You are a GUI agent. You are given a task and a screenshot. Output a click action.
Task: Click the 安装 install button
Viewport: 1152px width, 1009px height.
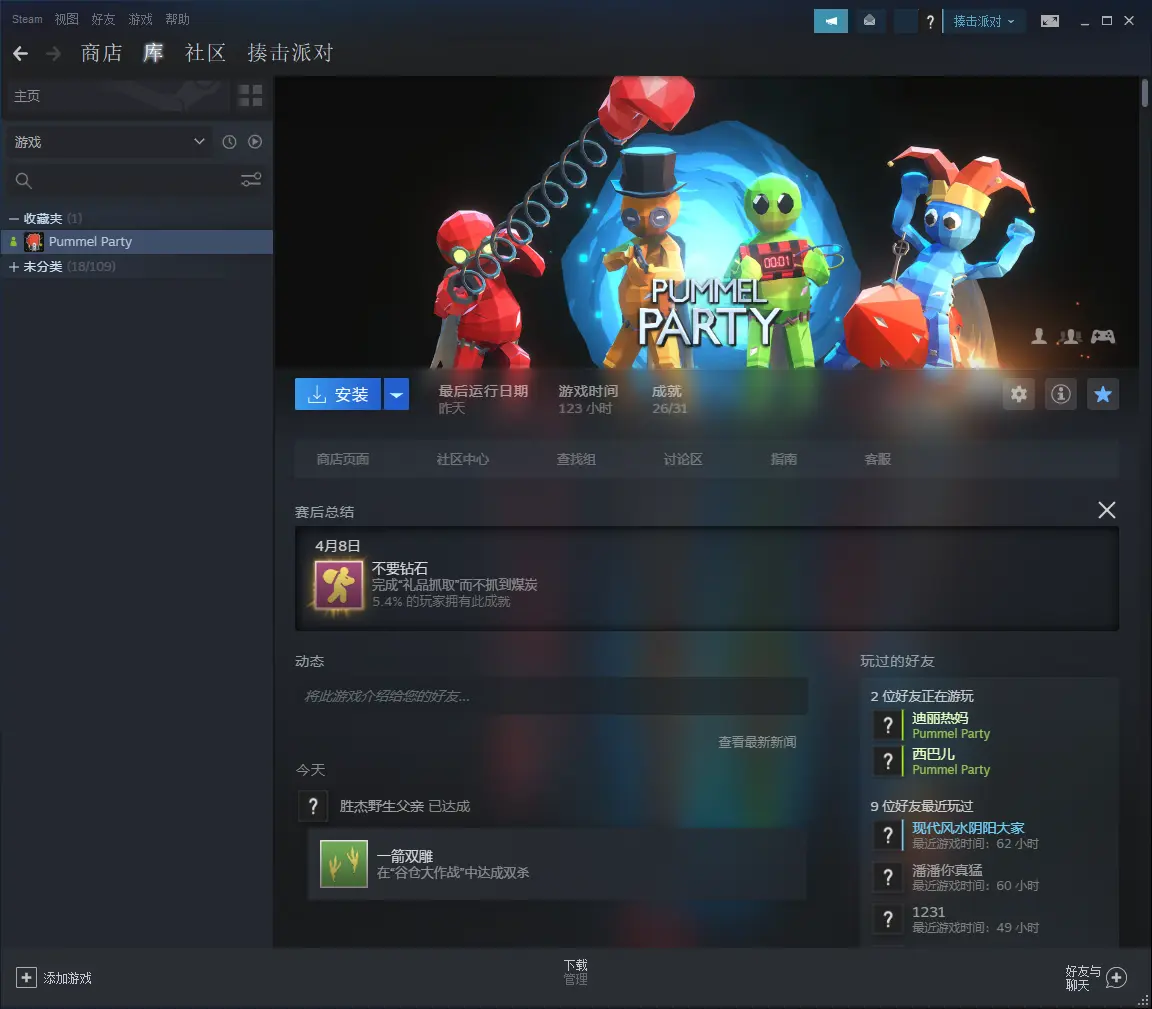click(x=338, y=394)
